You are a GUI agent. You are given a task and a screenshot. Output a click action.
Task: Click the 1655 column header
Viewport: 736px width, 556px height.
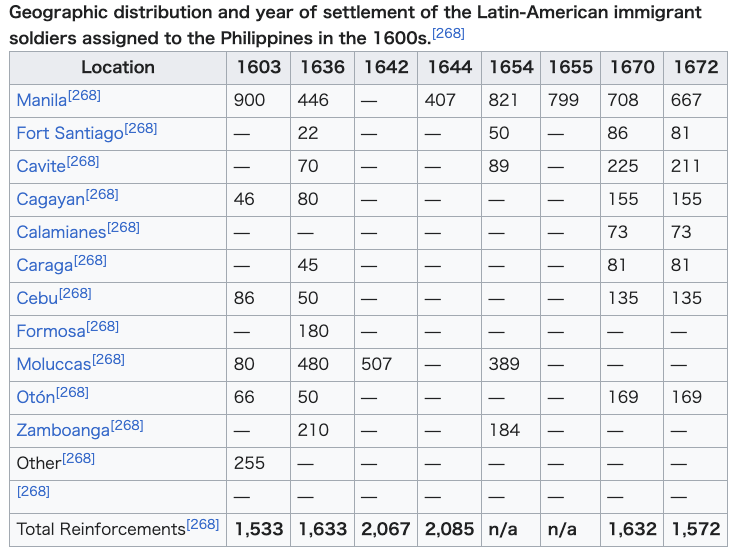point(570,68)
